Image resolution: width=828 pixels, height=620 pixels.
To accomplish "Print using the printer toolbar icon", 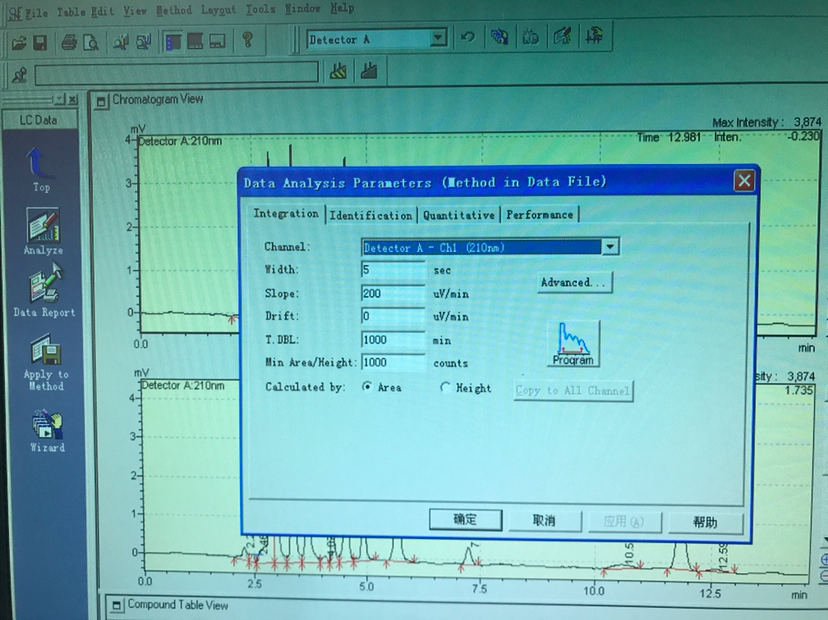I will coord(69,42).
